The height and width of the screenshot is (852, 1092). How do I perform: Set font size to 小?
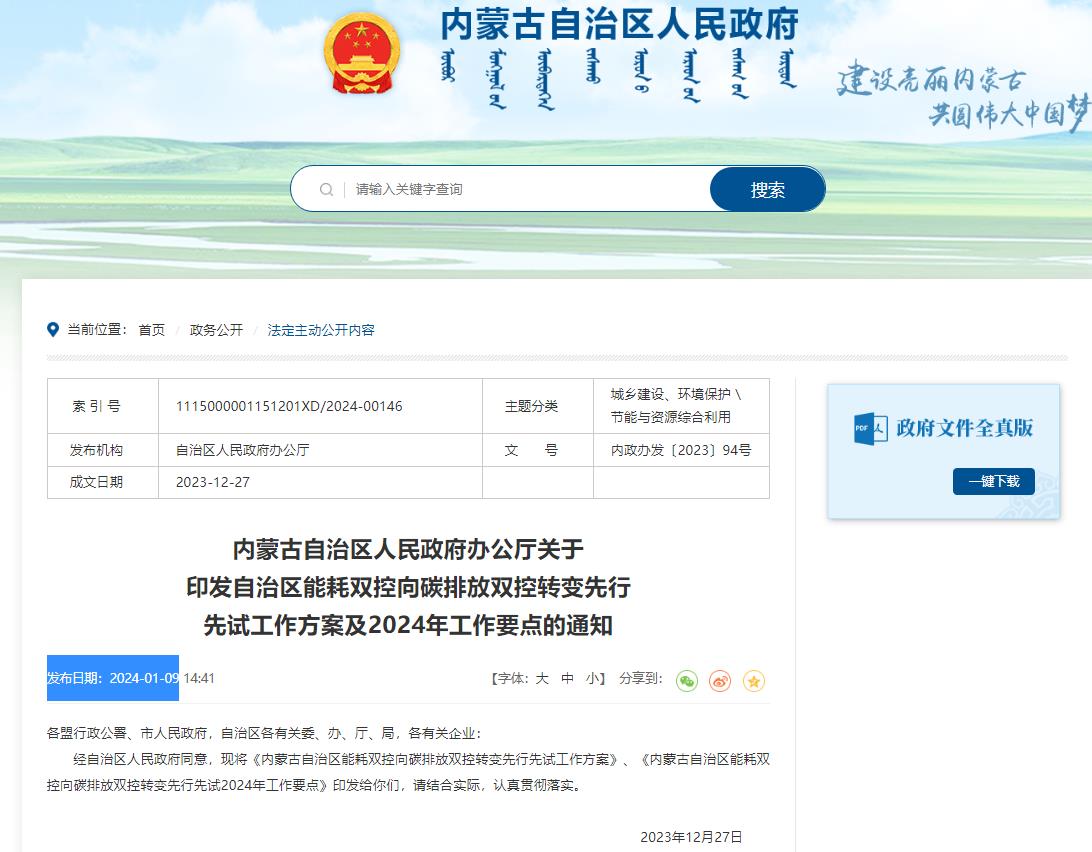pyautogui.click(x=593, y=678)
